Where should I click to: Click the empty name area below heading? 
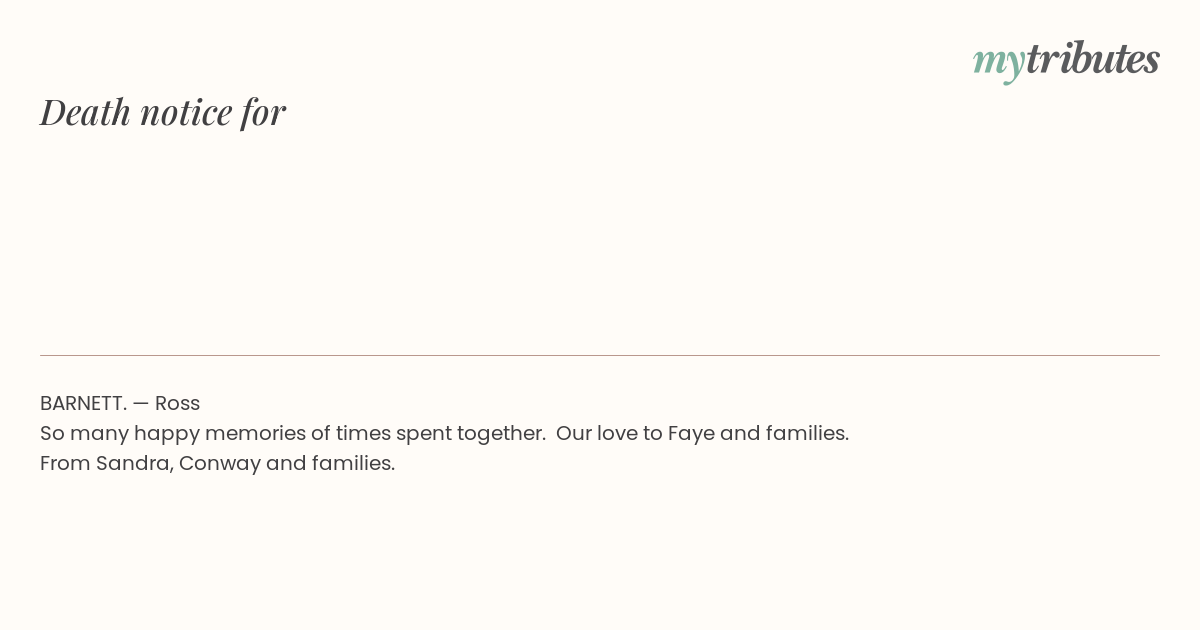[x=600, y=240]
